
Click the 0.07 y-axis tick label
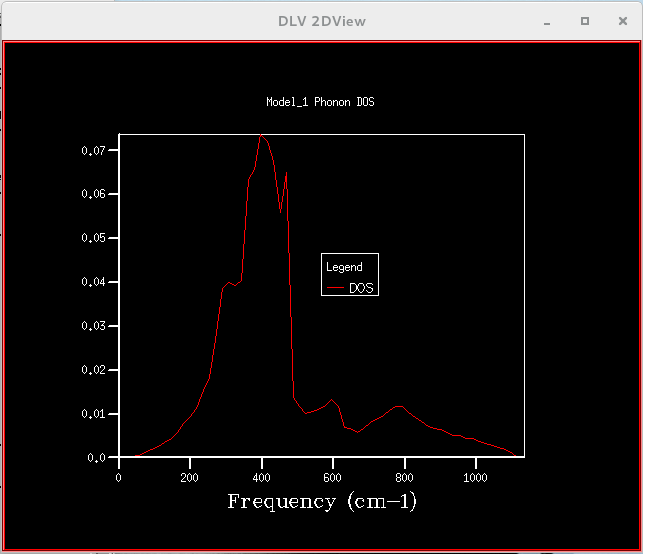93,151
